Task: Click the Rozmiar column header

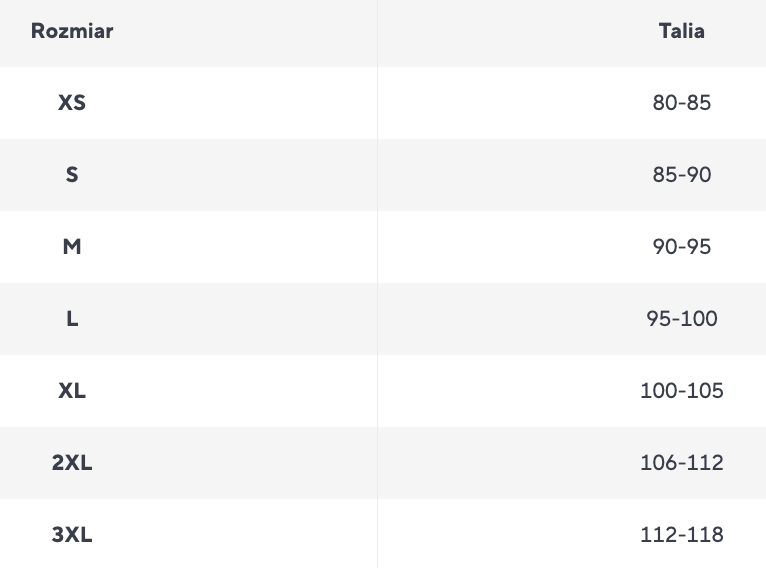Action: 72,31
